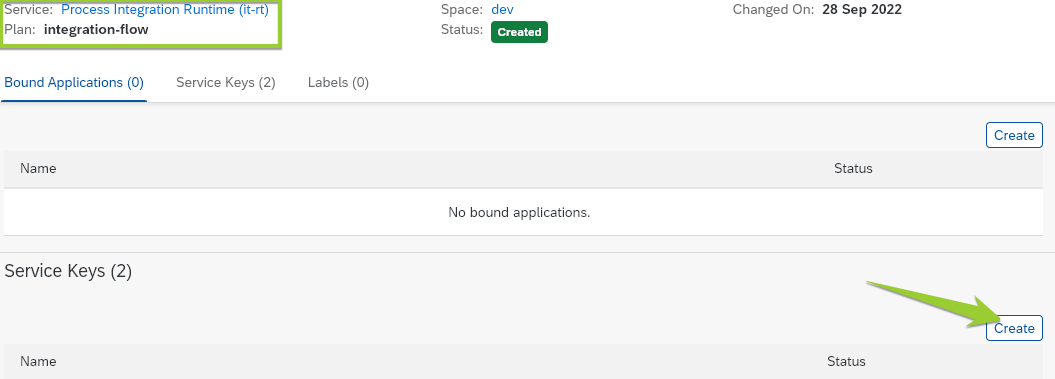
Task: Create a new service key
Action: [x=1014, y=329]
